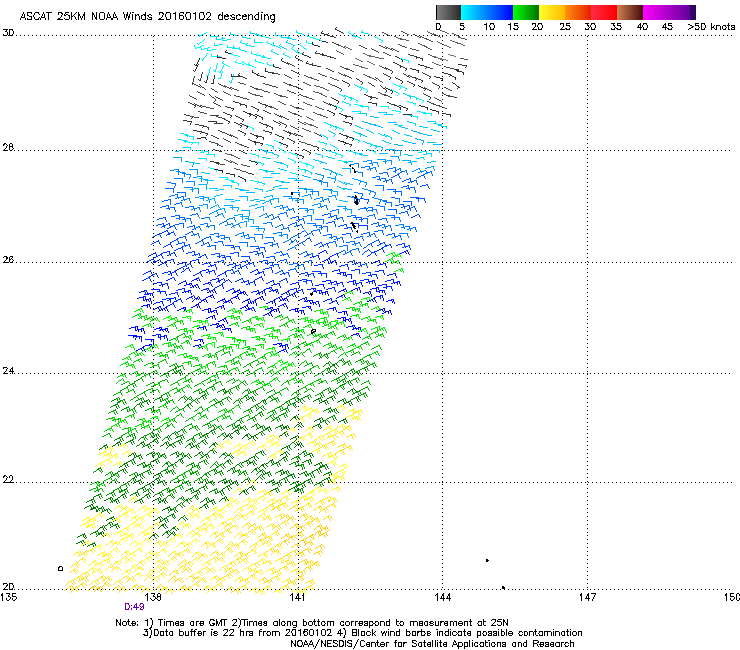740x650 pixels.
Task: Click latitude label '30'
Action: (x=8, y=33)
